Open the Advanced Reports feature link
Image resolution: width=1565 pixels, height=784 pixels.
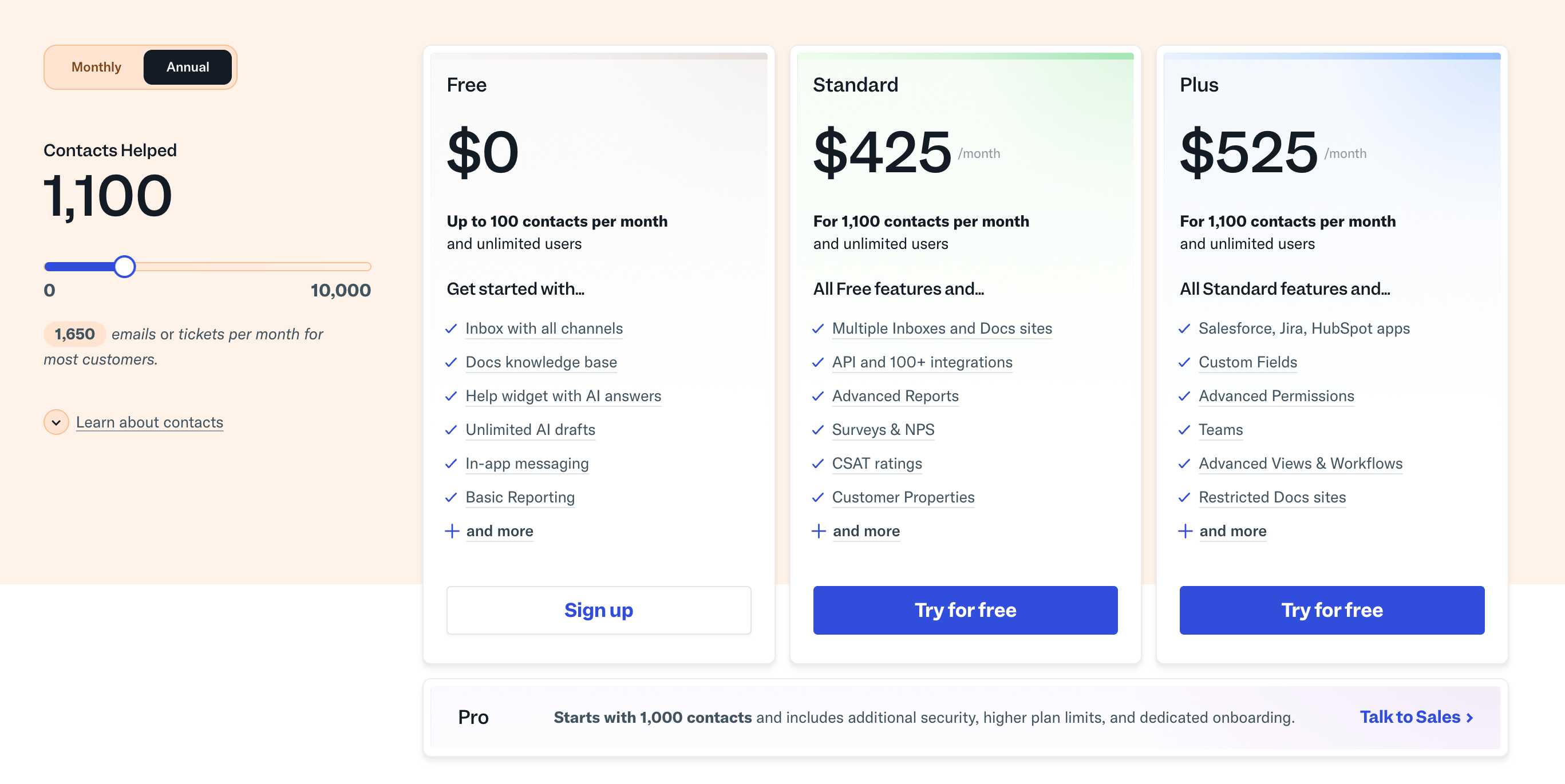(x=895, y=396)
